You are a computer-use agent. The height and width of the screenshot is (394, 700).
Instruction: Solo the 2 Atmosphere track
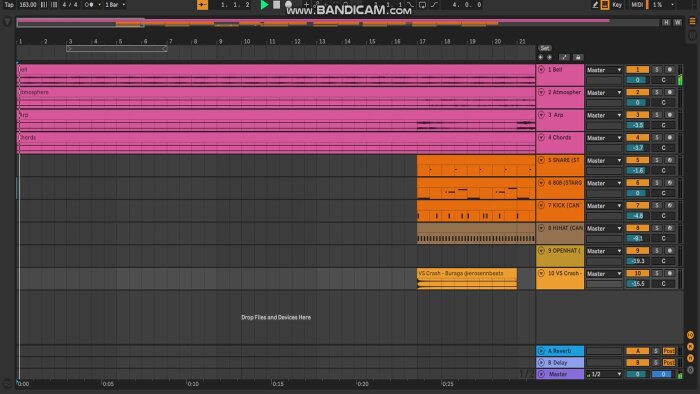657,92
